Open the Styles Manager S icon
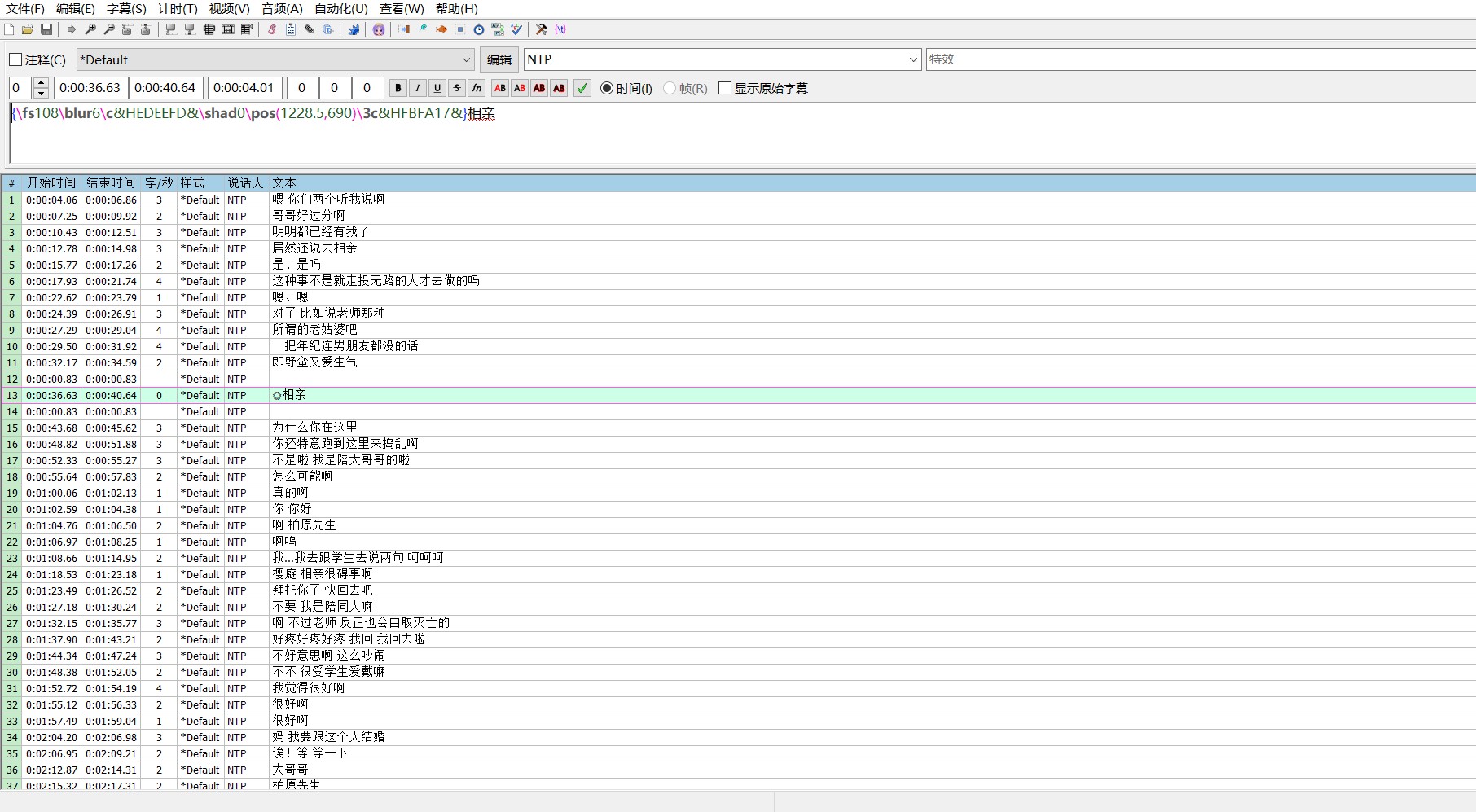This screenshot has width=1476, height=812. click(x=272, y=29)
